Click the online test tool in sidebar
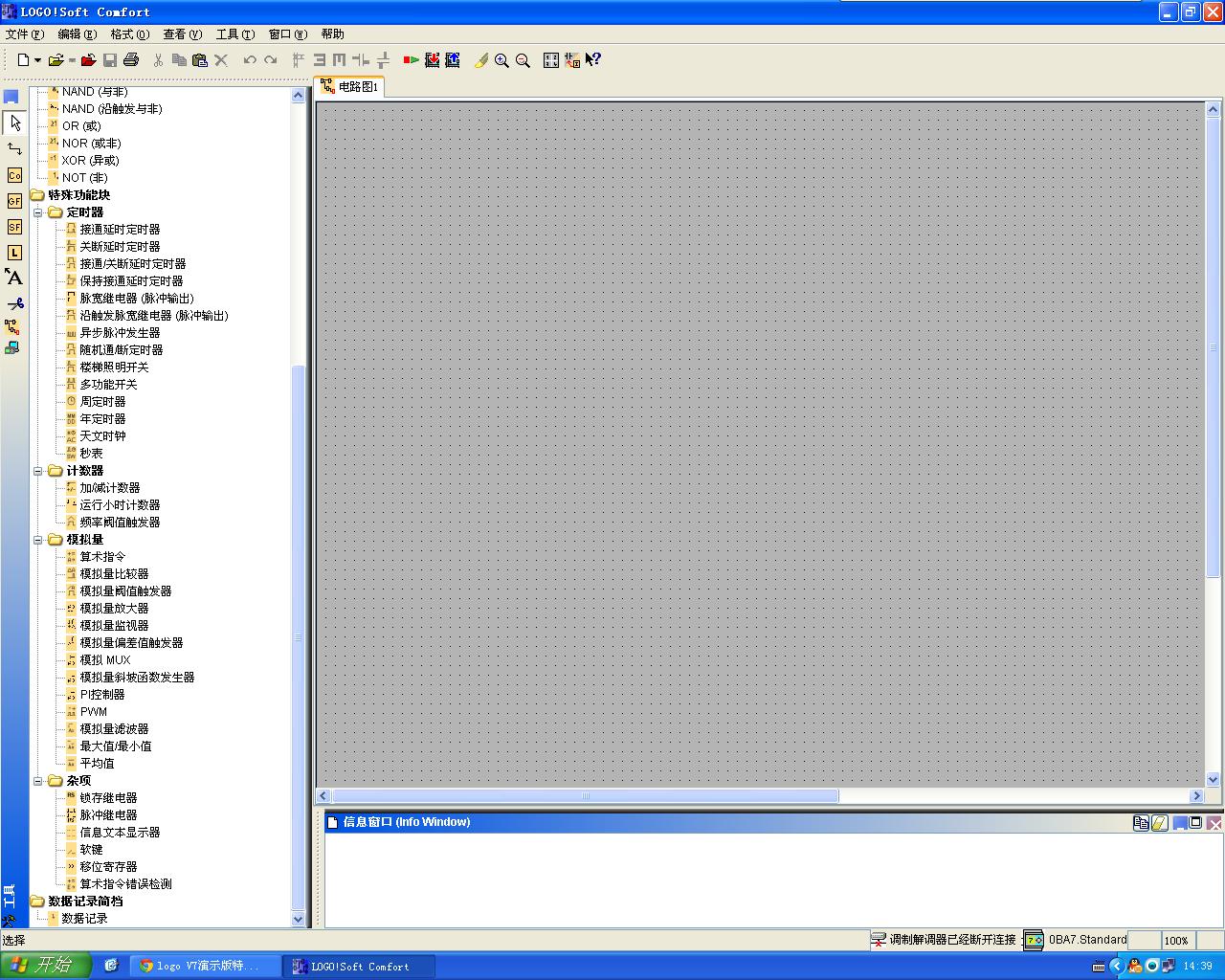1225x980 pixels. [x=11, y=347]
